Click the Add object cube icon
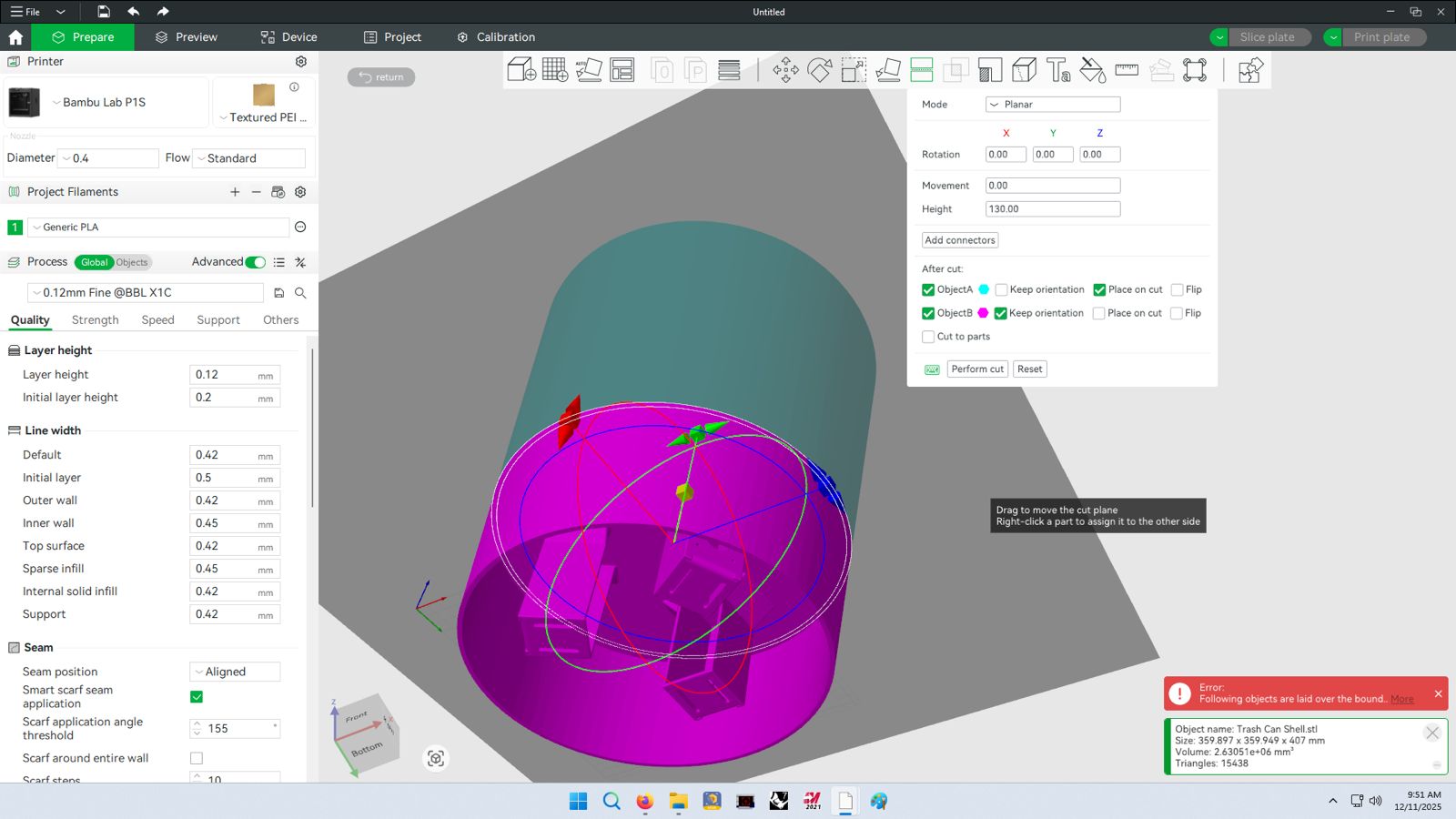 [x=521, y=70]
